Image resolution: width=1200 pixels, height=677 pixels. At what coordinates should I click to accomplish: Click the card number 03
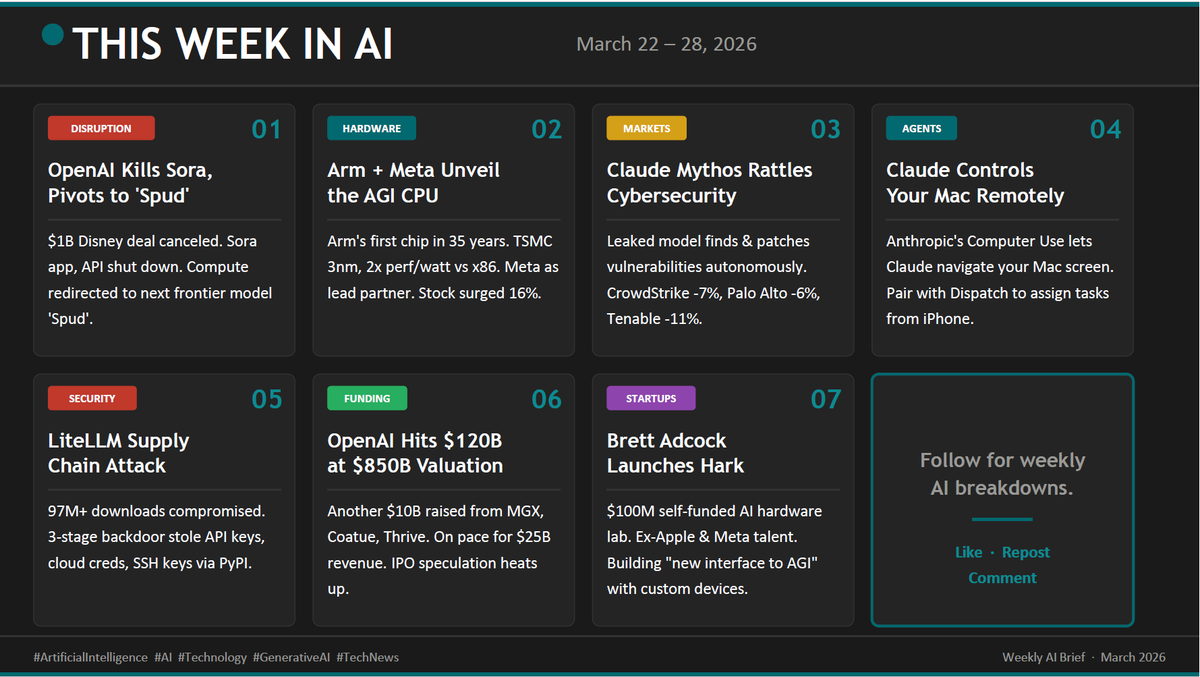point(825,129)
